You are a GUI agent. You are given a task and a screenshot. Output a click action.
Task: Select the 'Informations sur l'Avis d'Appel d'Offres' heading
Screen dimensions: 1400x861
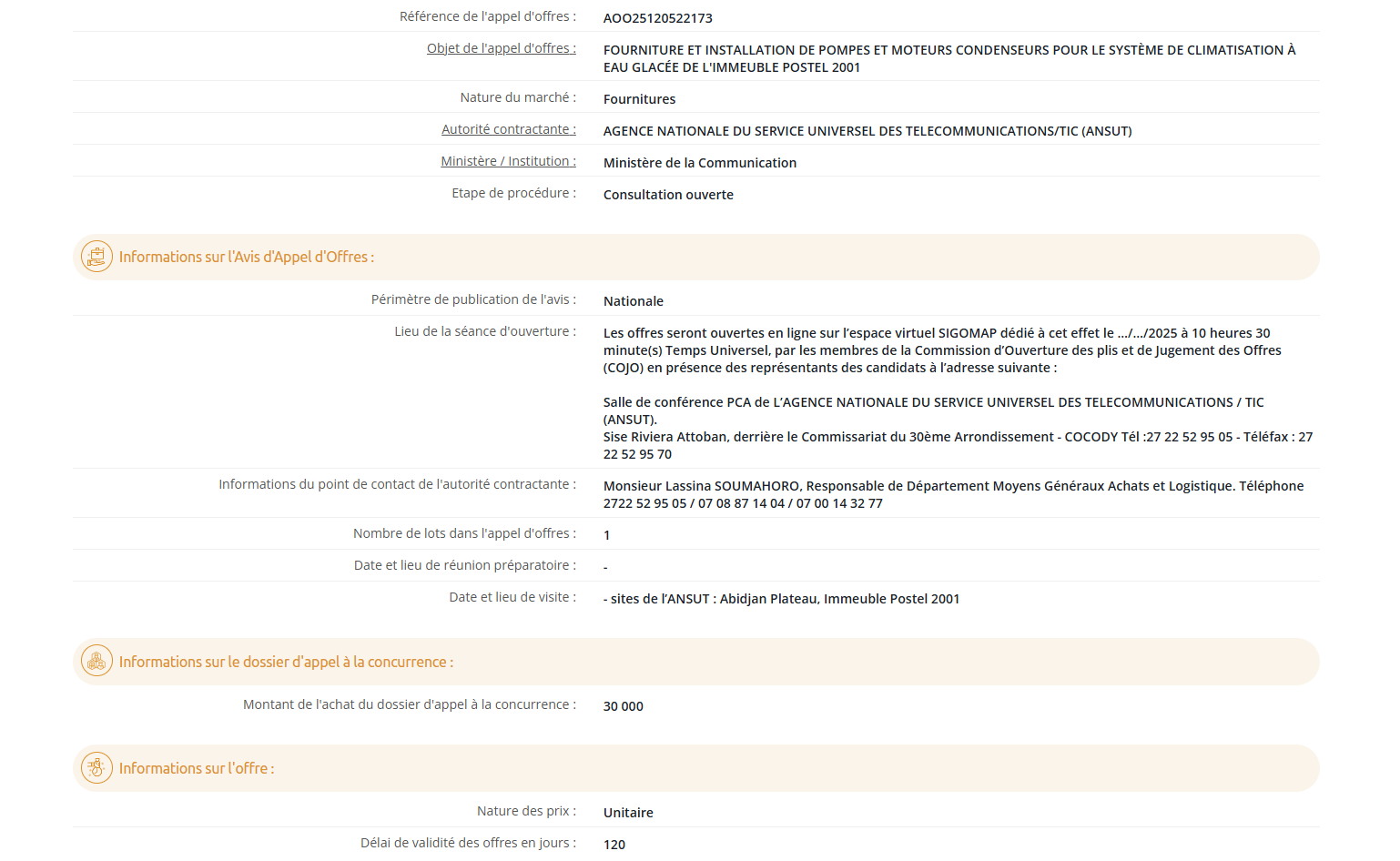[x=246, y=258]
